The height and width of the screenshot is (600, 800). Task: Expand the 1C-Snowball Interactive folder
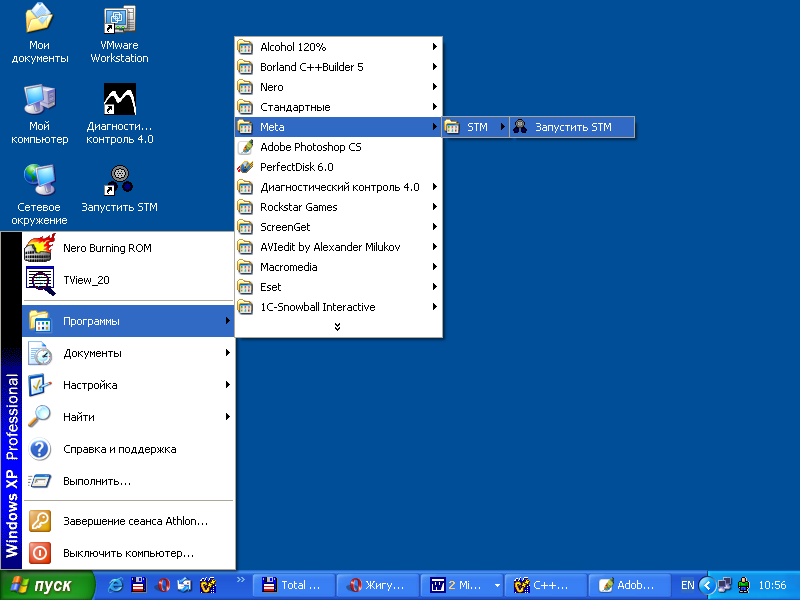[338, 307]
